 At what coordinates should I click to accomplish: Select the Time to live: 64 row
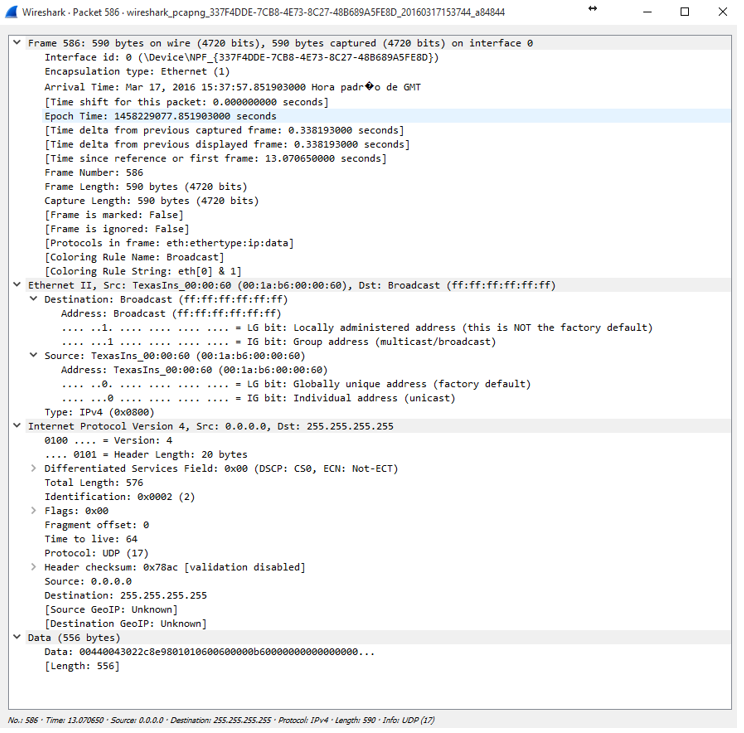tap(91, 539)
